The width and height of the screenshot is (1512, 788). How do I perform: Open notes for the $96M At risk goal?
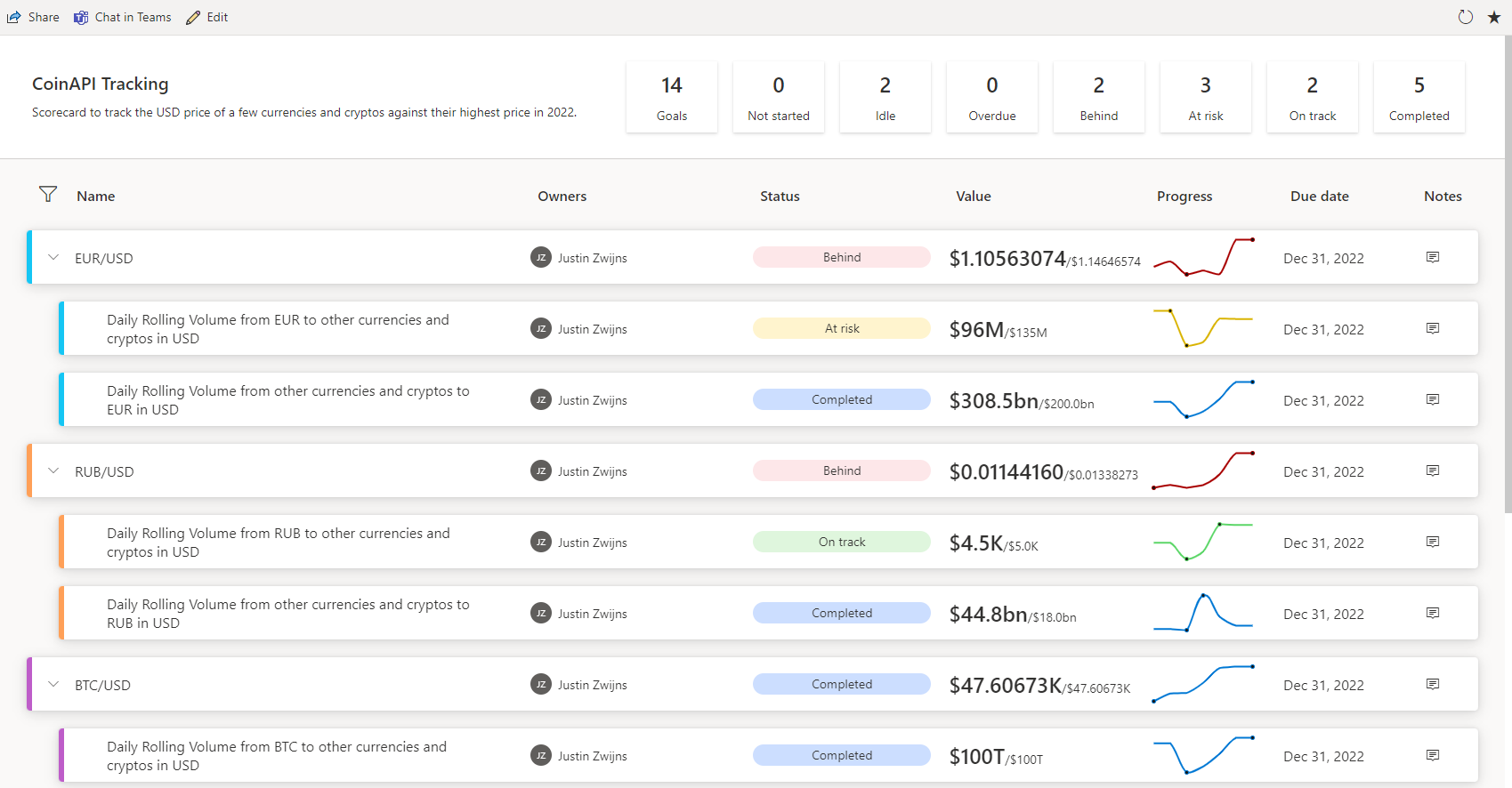(1432, 328)
